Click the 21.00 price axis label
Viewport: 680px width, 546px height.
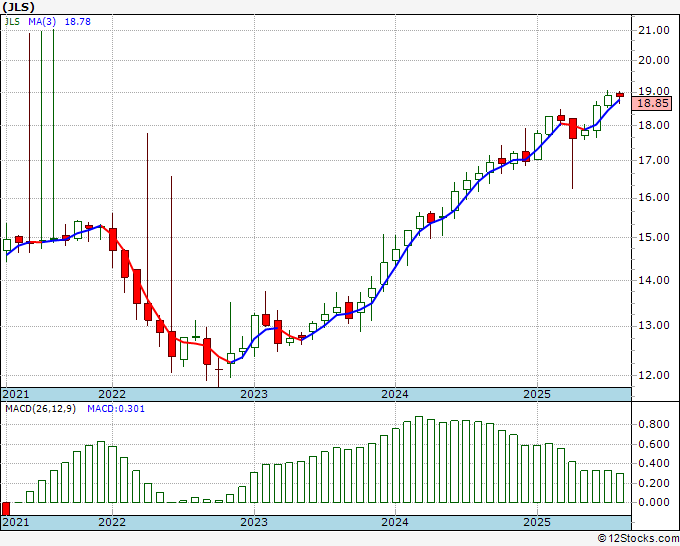[x=654, y=30]
